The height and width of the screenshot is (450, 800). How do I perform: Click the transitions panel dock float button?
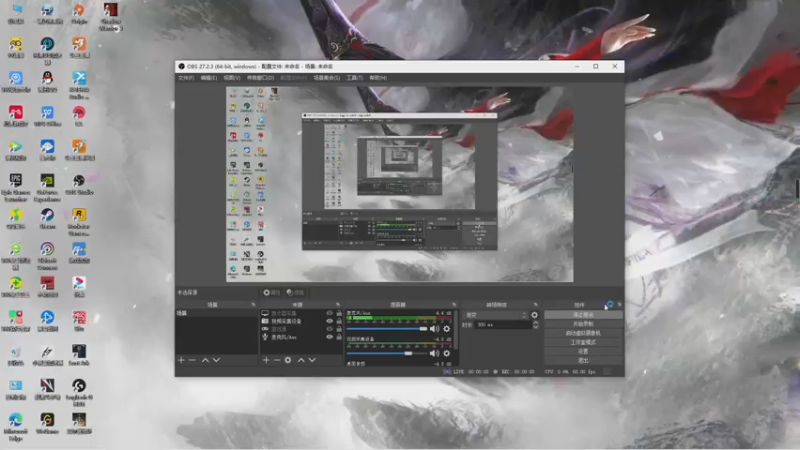pos(535,305)
